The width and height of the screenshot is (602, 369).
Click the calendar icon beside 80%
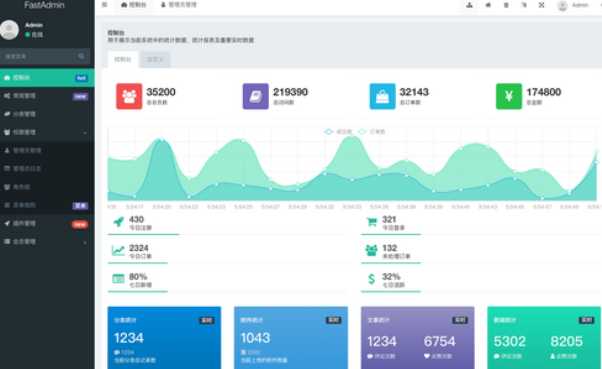pyautogui.click(x=118, y=279)
